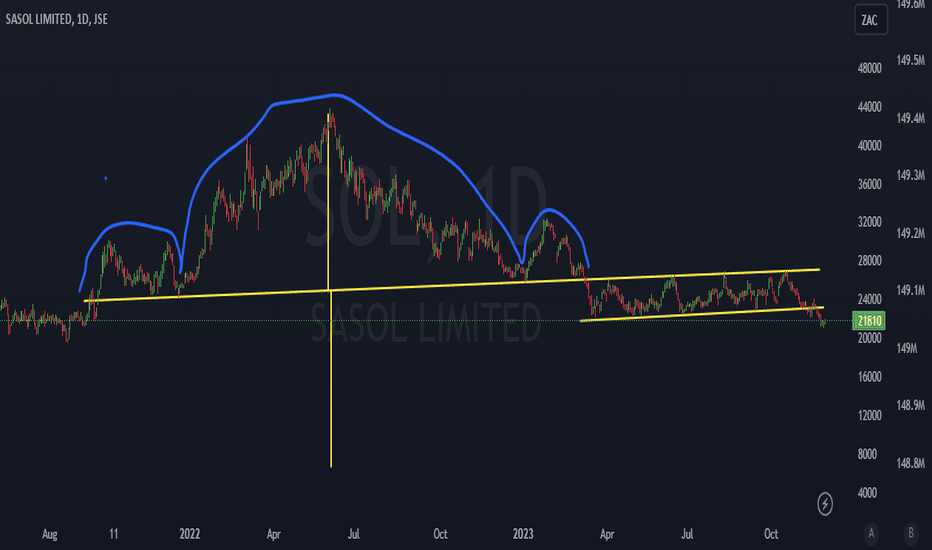Select the lower yellow channel trendline
Screen dimensions: 932x550
point(701,314)
